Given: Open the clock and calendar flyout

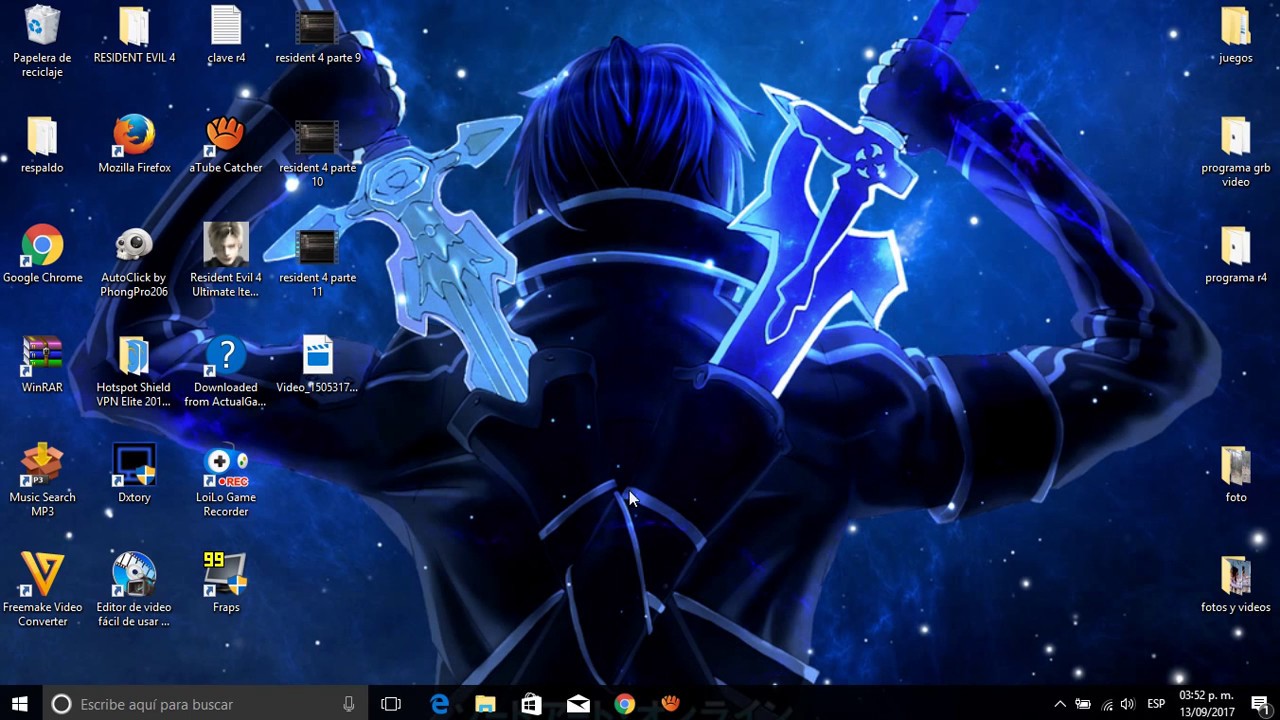Looking at the screenshot, I should pos(1206,704).
